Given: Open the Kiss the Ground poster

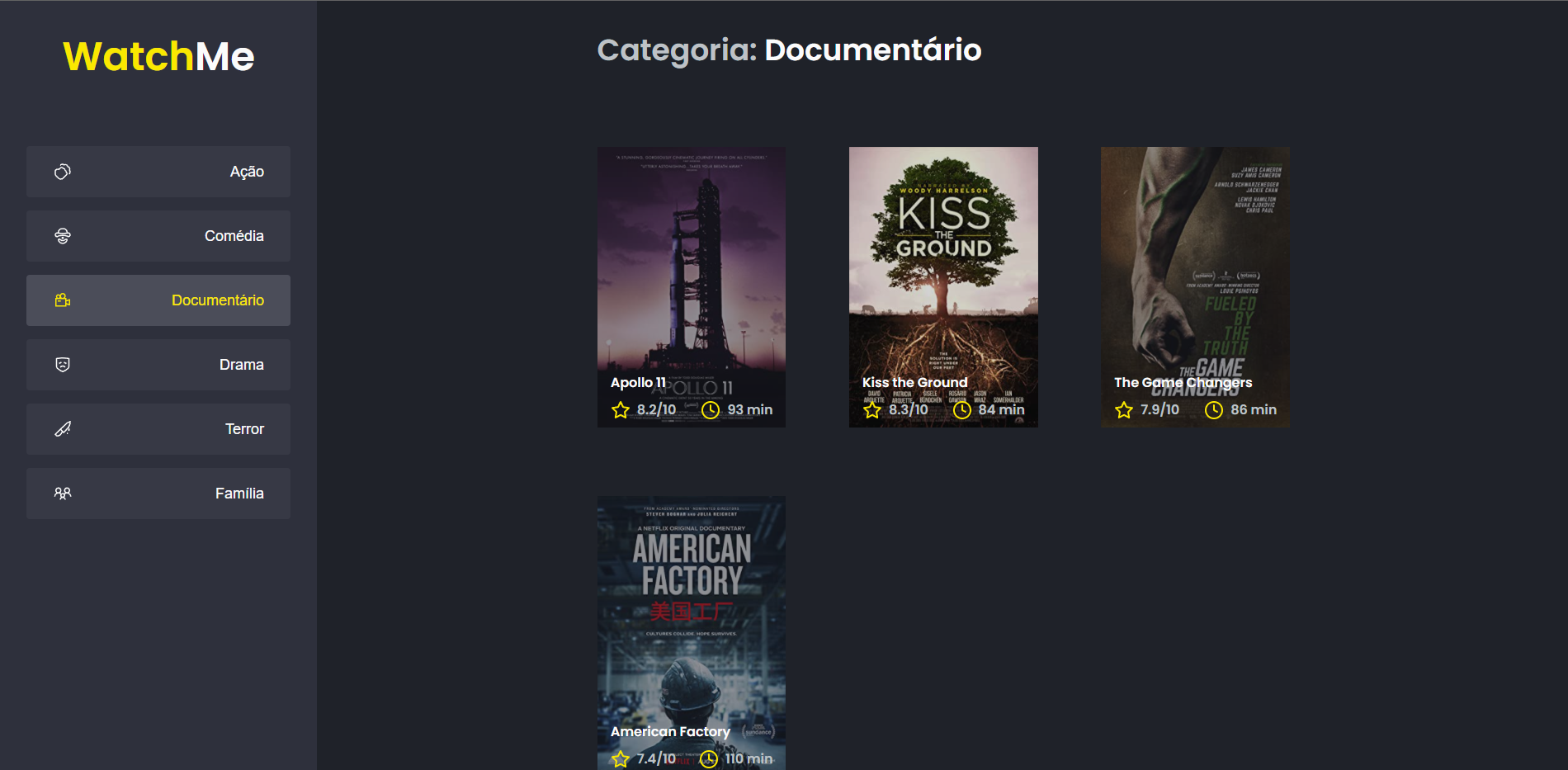Looking at the screenshot, I should 943,287.
